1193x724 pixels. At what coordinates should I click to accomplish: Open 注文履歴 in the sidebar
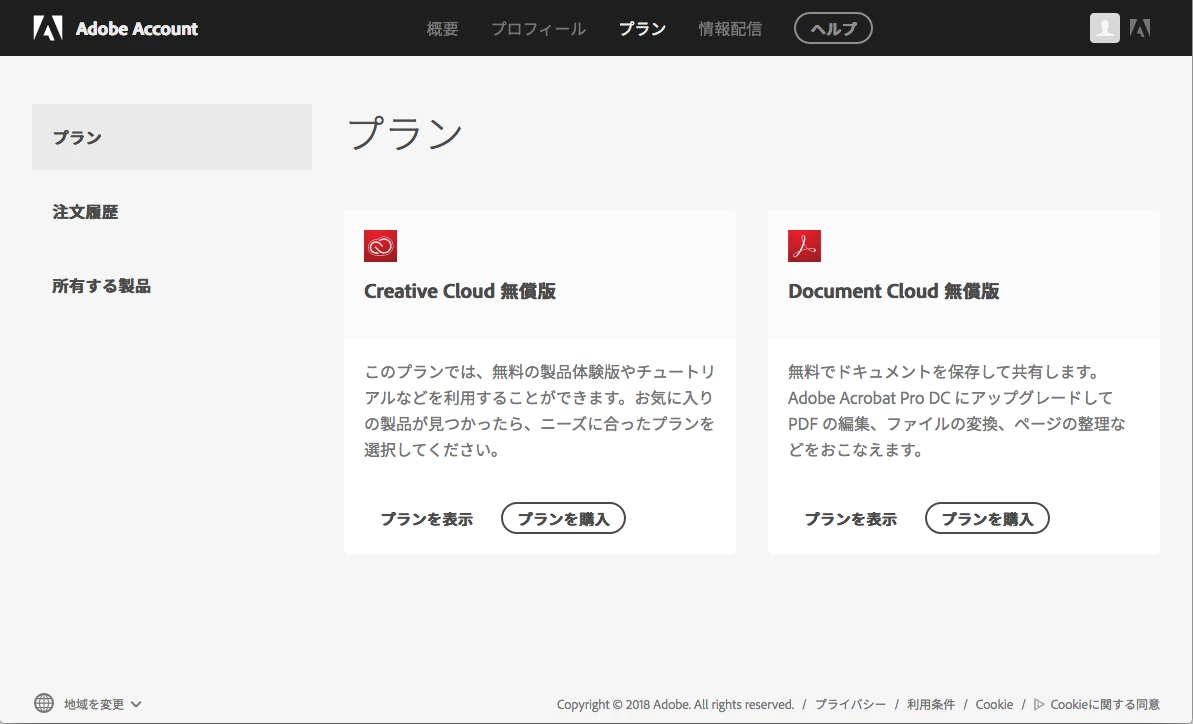click(x=85, y=212)
